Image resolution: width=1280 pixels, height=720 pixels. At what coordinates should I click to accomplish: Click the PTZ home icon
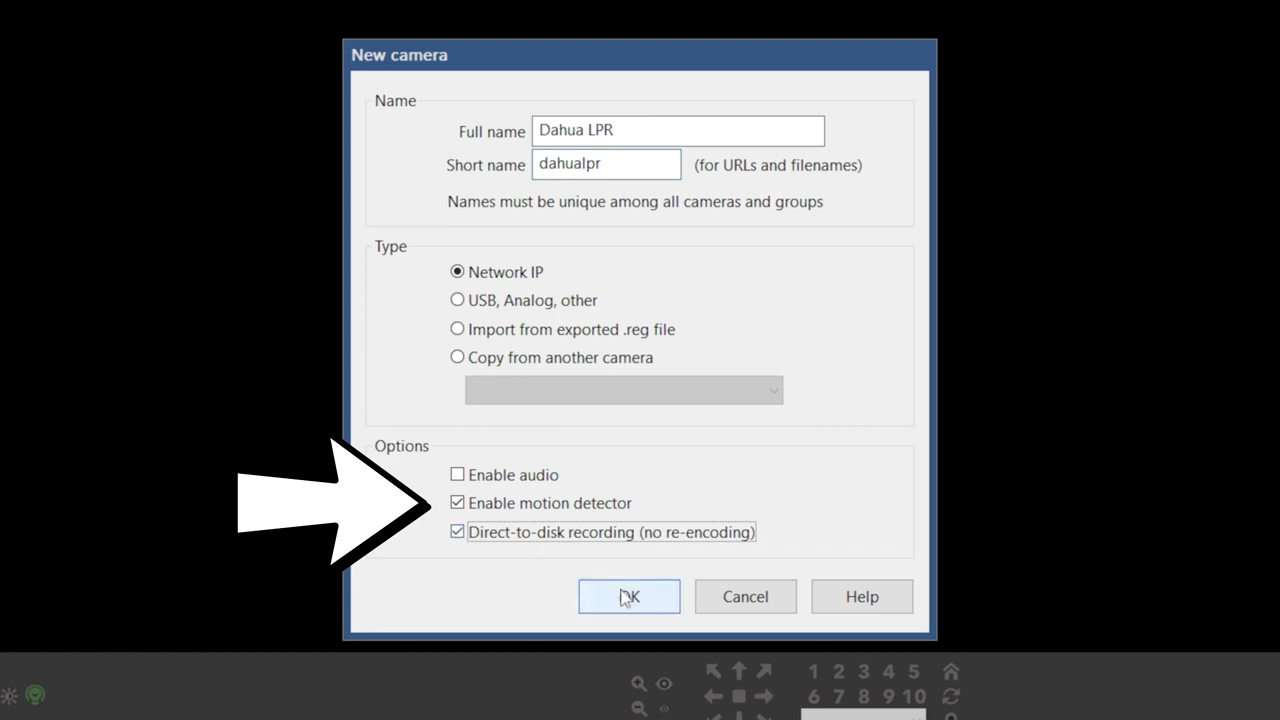pos(951,672)
